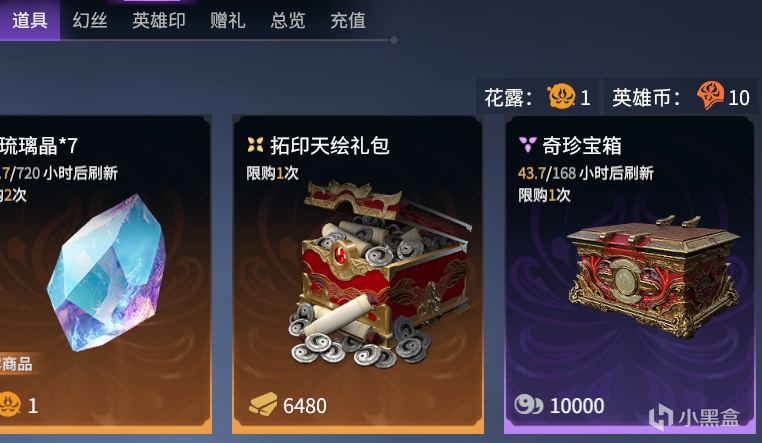Screen dimensions: 762x443
Task: Select the 英雄印 tab
Action: pos(159,20)
